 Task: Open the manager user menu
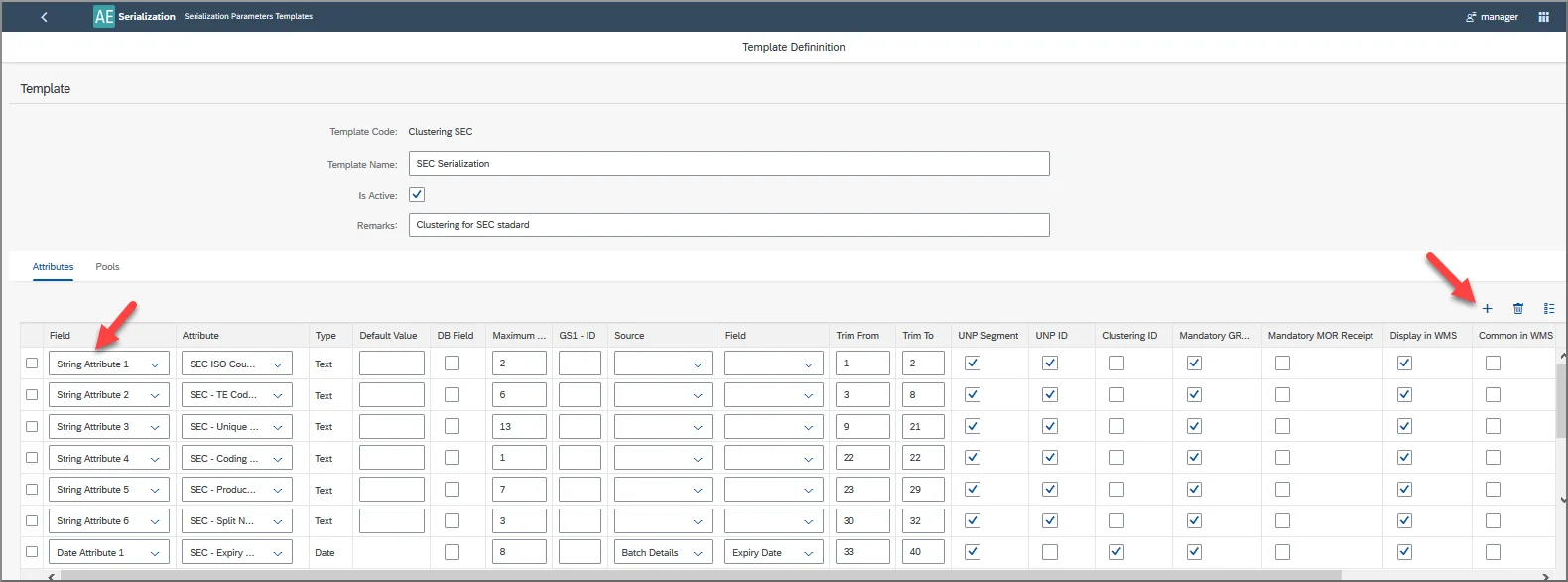(1492, 17)
